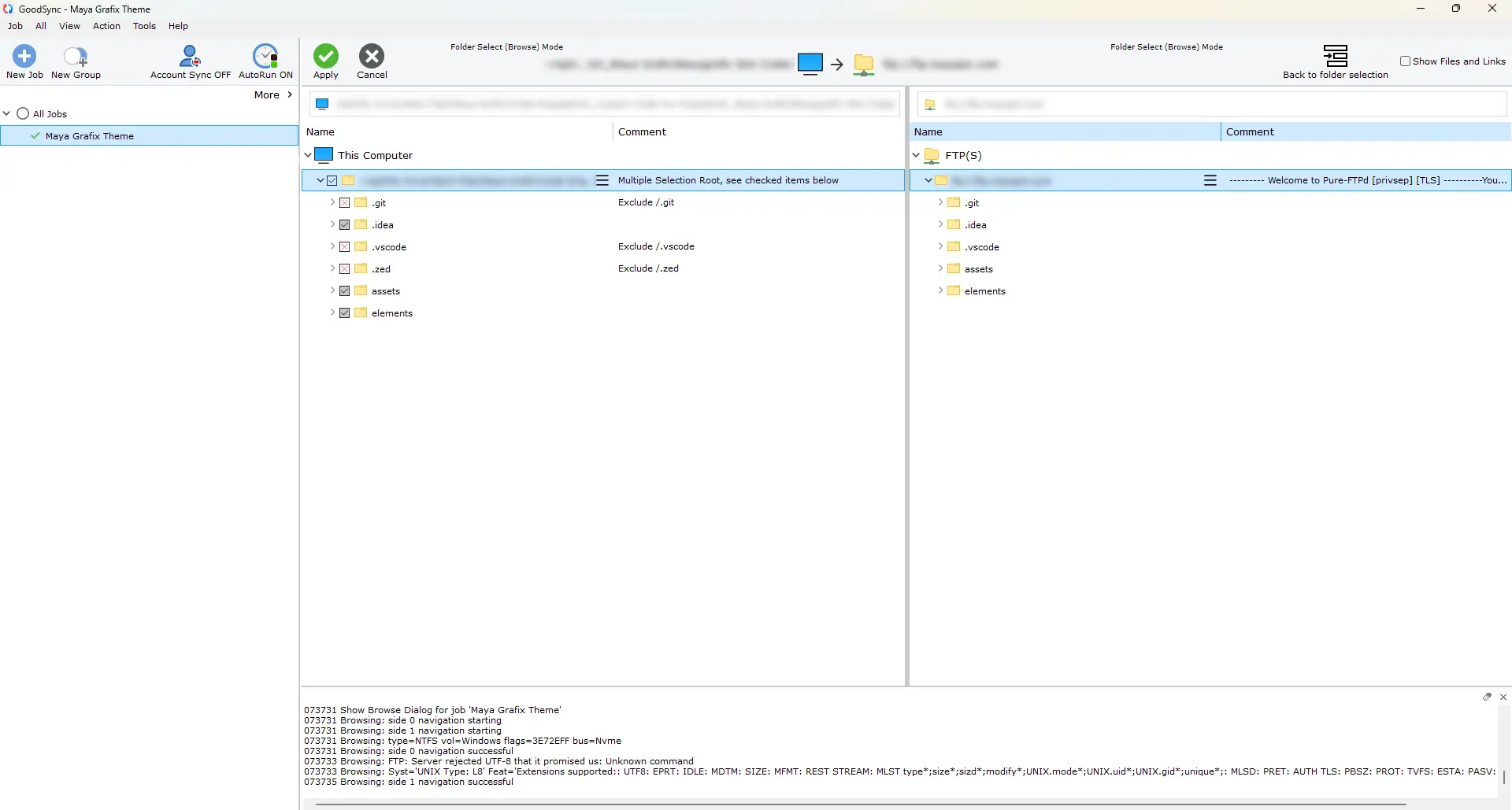The image size is (1512, 810).
Task: Click the left-side computer icon in job header
Action: coord(810,64)
